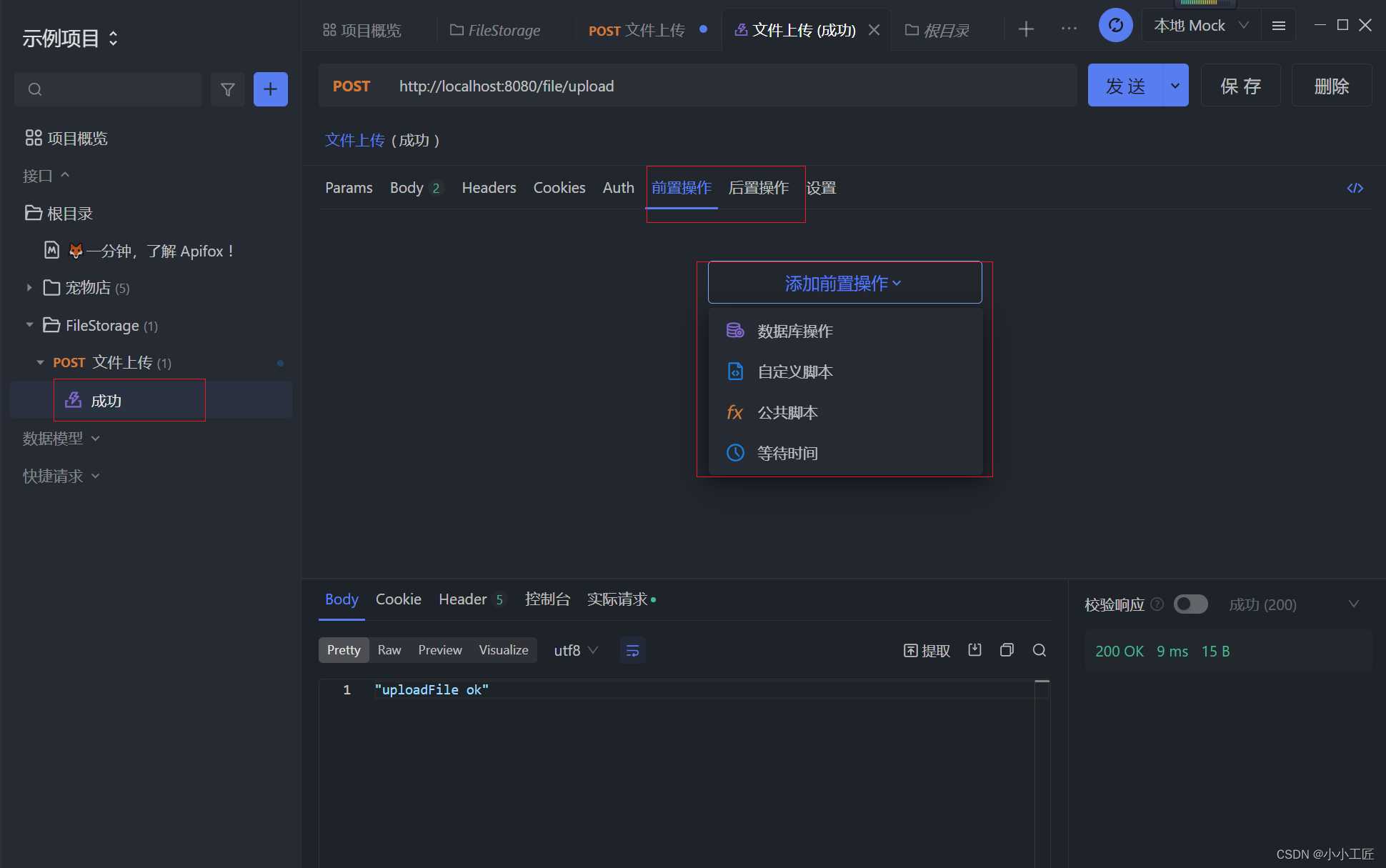Open the 根目录 tab at the top
The image size is (1386, 868).
(937, 30)
